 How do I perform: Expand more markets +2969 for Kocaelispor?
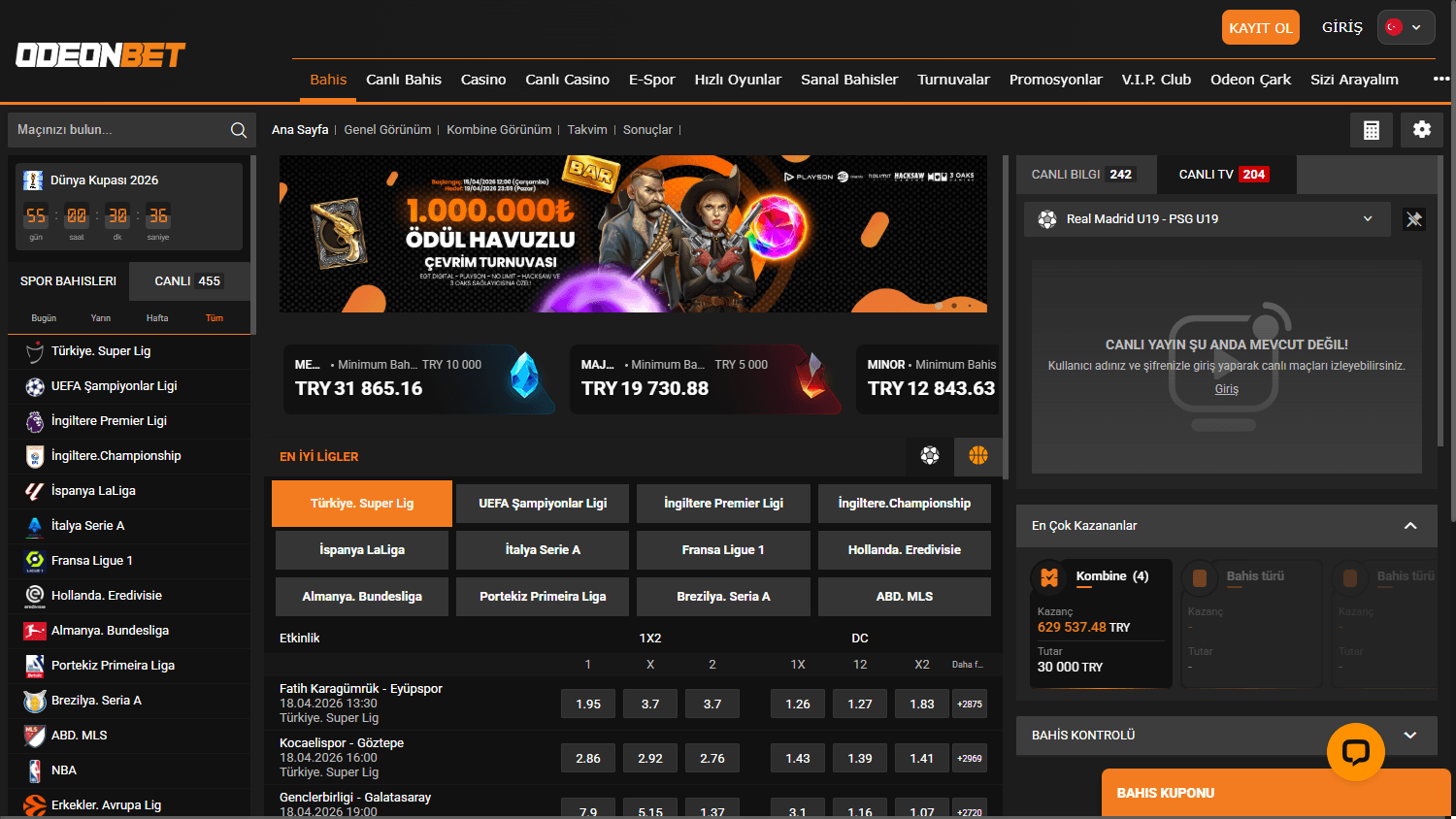[970, 759]
